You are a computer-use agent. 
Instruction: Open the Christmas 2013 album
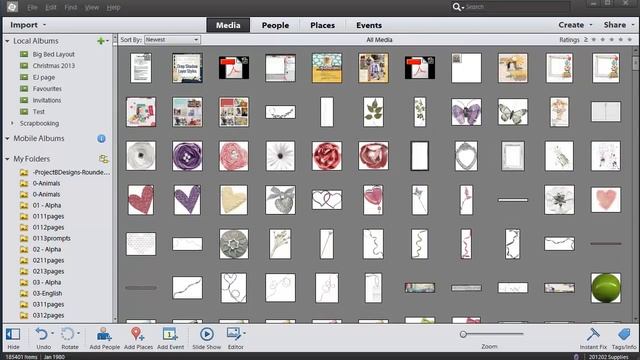click(53, 66)
